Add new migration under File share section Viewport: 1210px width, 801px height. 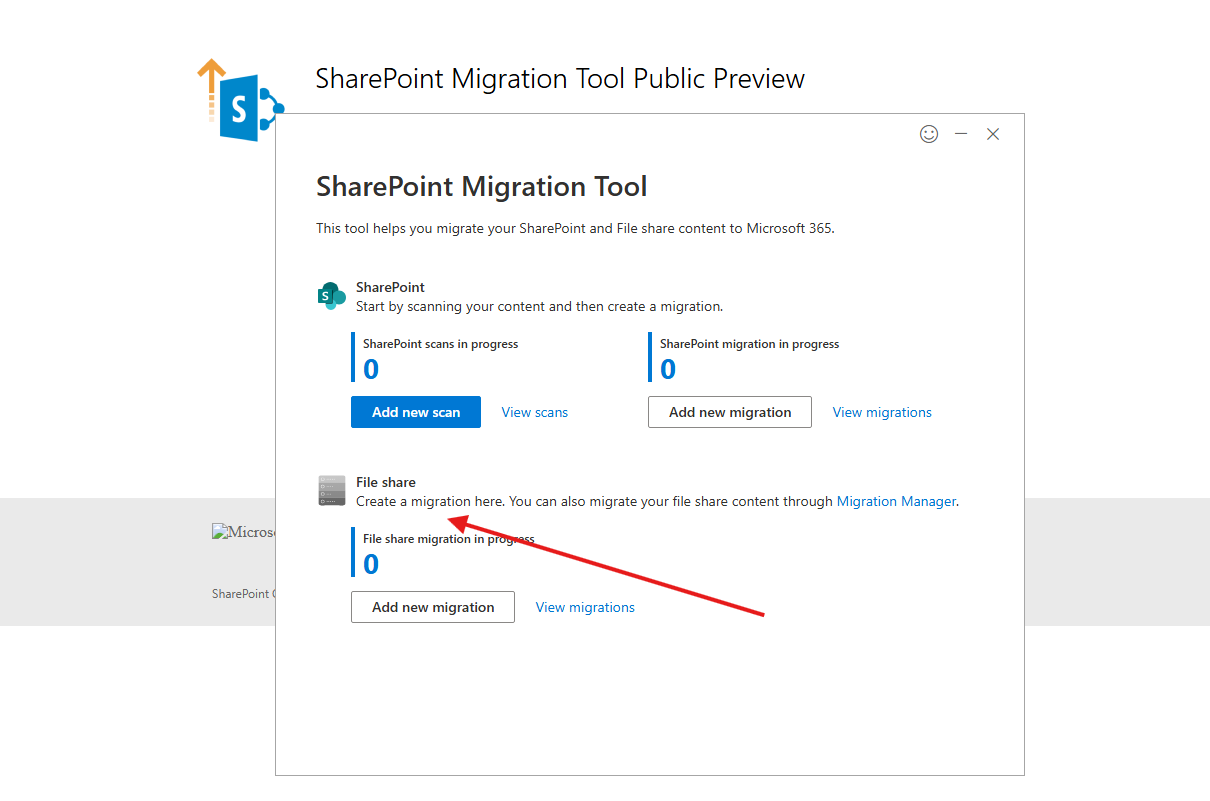[x=432, y=607]
